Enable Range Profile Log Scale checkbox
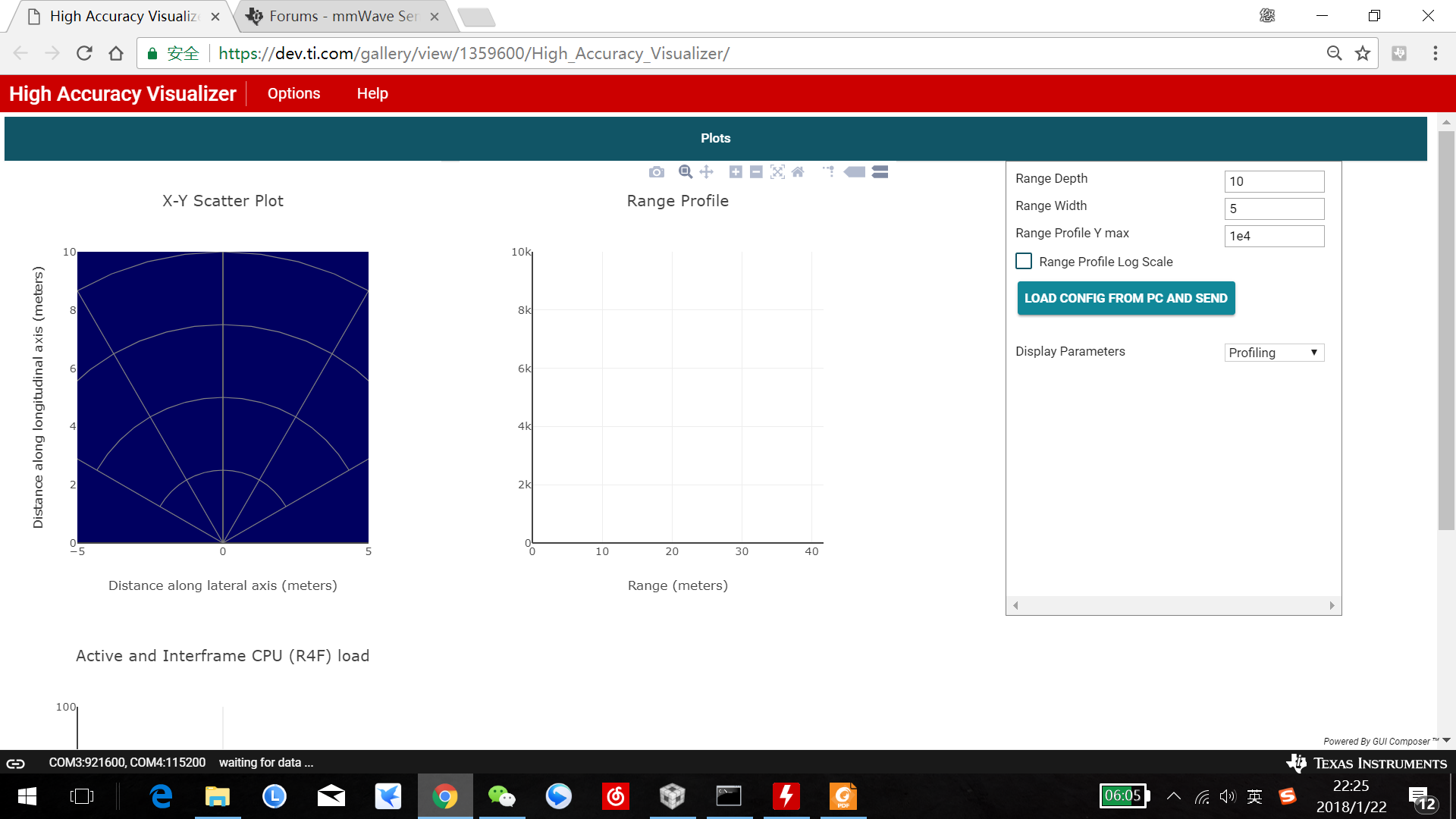Screen dimensions: 1456x819 coord(1024,261)
